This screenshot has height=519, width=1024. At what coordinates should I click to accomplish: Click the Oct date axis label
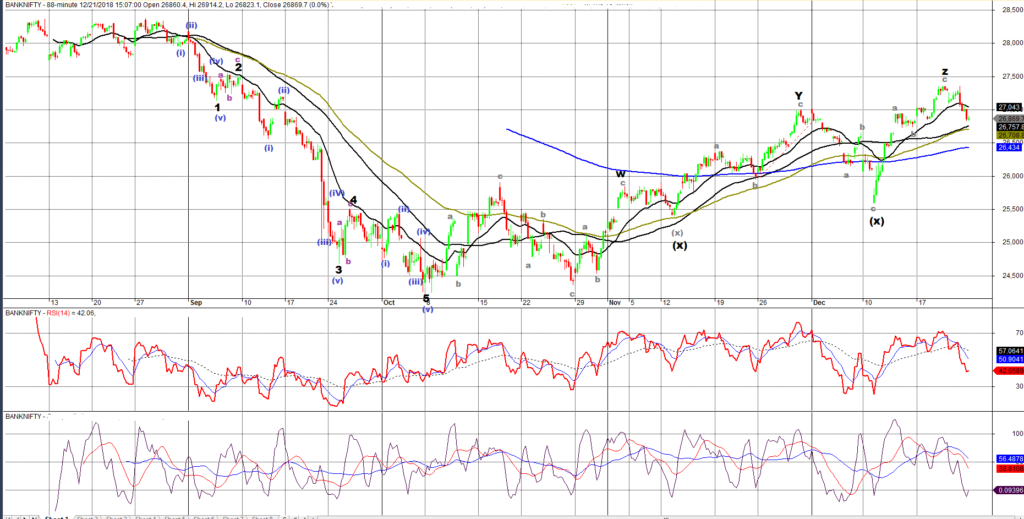[389, 303]
